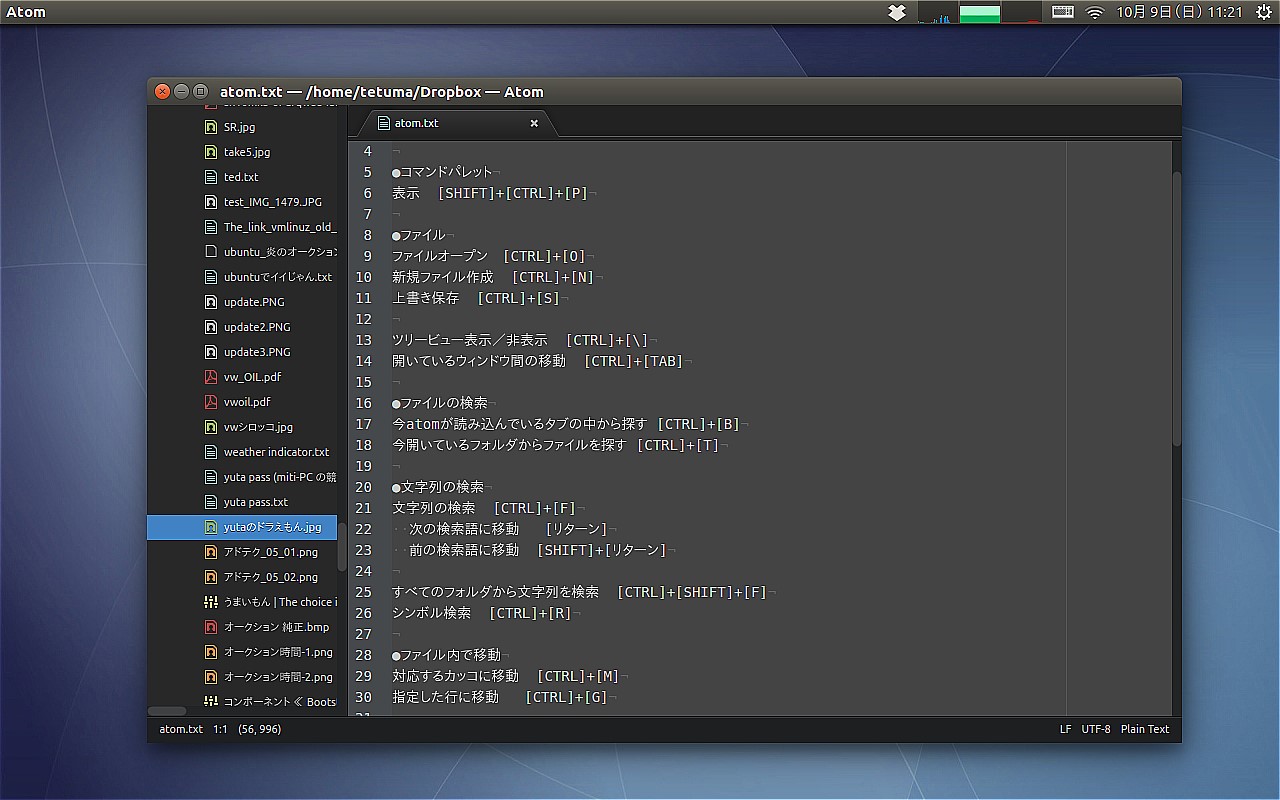Open the Plain Text grammar selector

click(1145, 729)
